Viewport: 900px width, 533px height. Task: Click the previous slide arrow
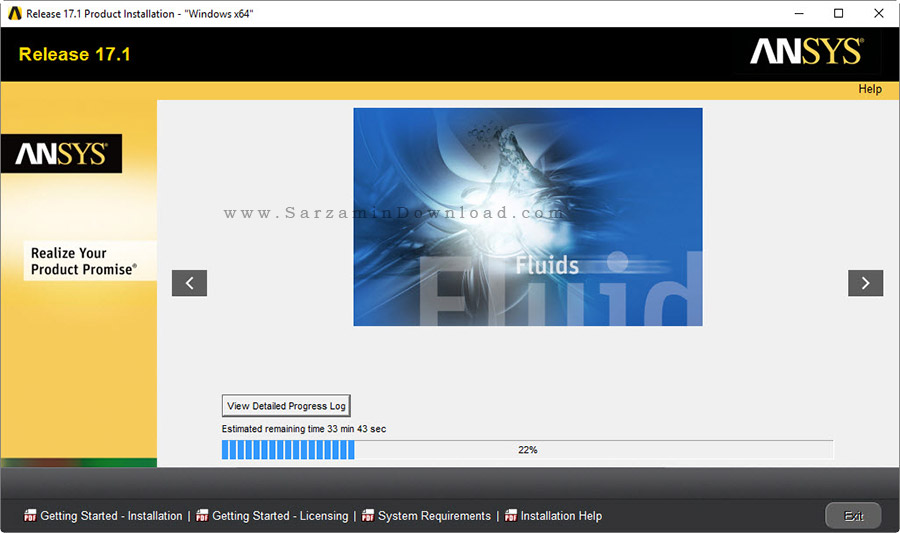[x=189, y=283]
